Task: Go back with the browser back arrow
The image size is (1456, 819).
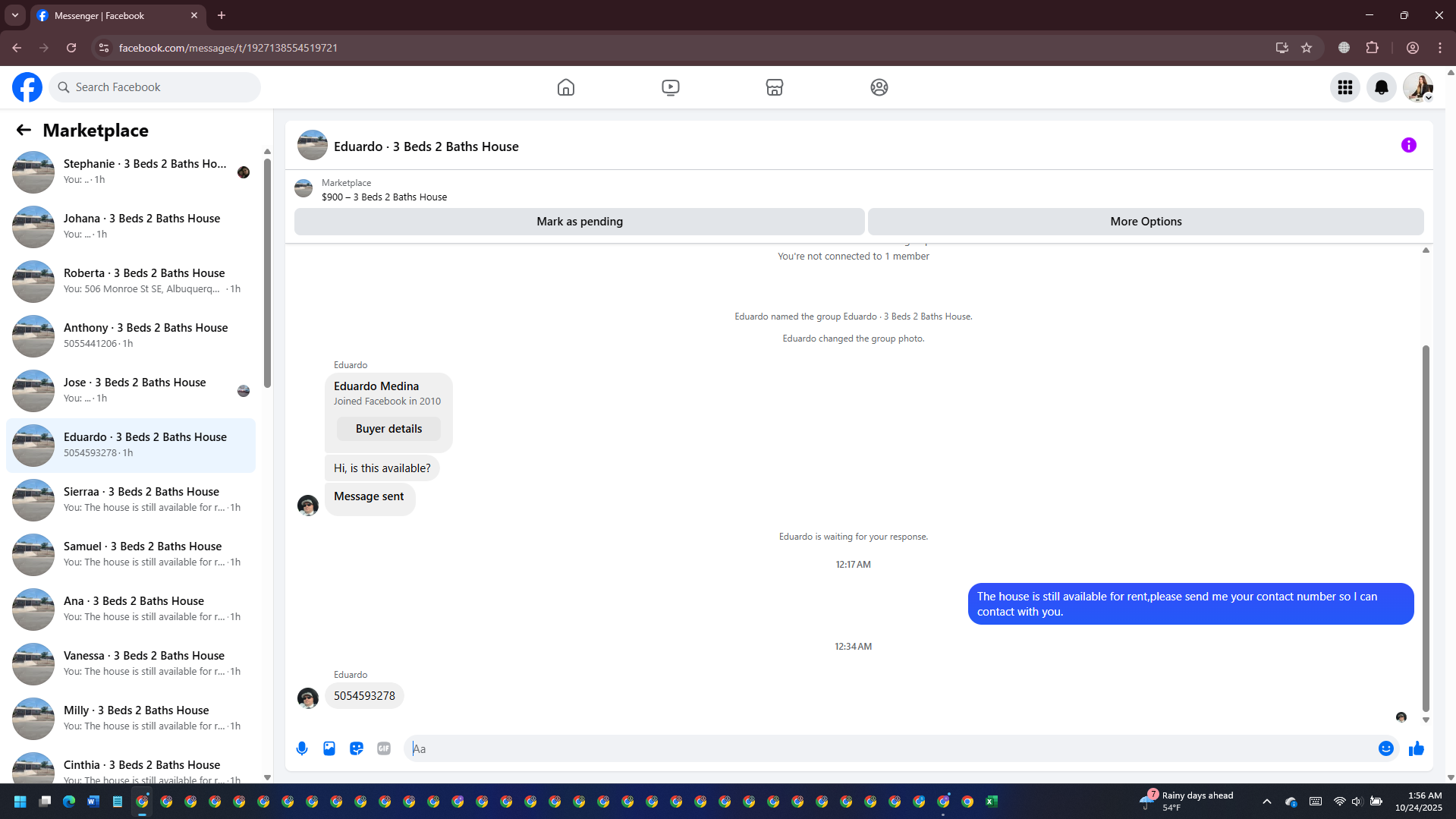Action: (x=17, y=48)
